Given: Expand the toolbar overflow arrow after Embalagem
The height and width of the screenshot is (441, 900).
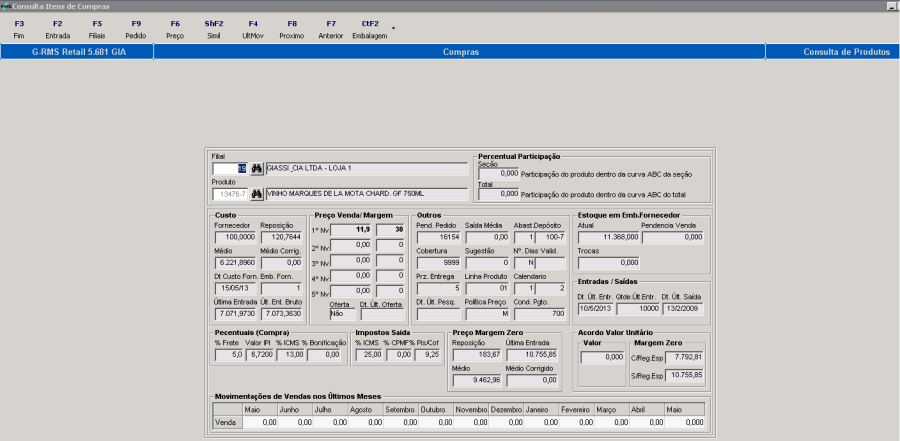Looking at the screenshot, I should tap(393, 28).
